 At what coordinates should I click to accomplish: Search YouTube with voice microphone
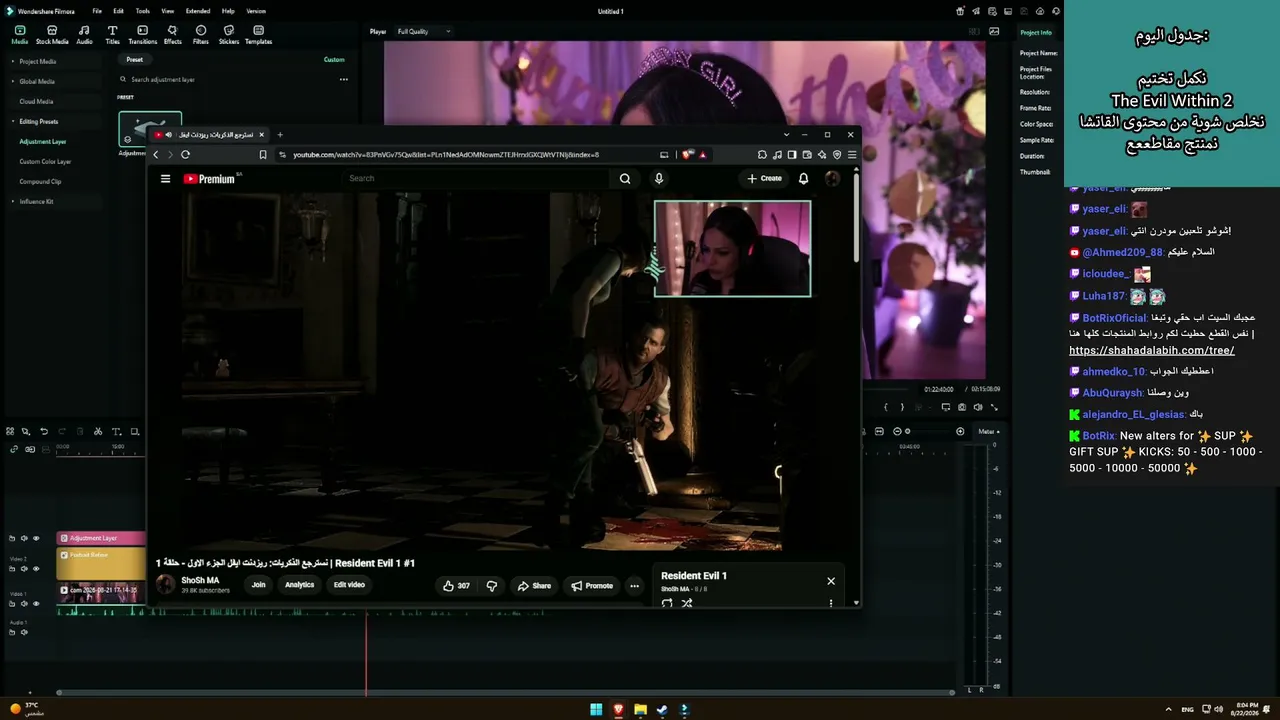pyautogui.click(x=658, y=179)
